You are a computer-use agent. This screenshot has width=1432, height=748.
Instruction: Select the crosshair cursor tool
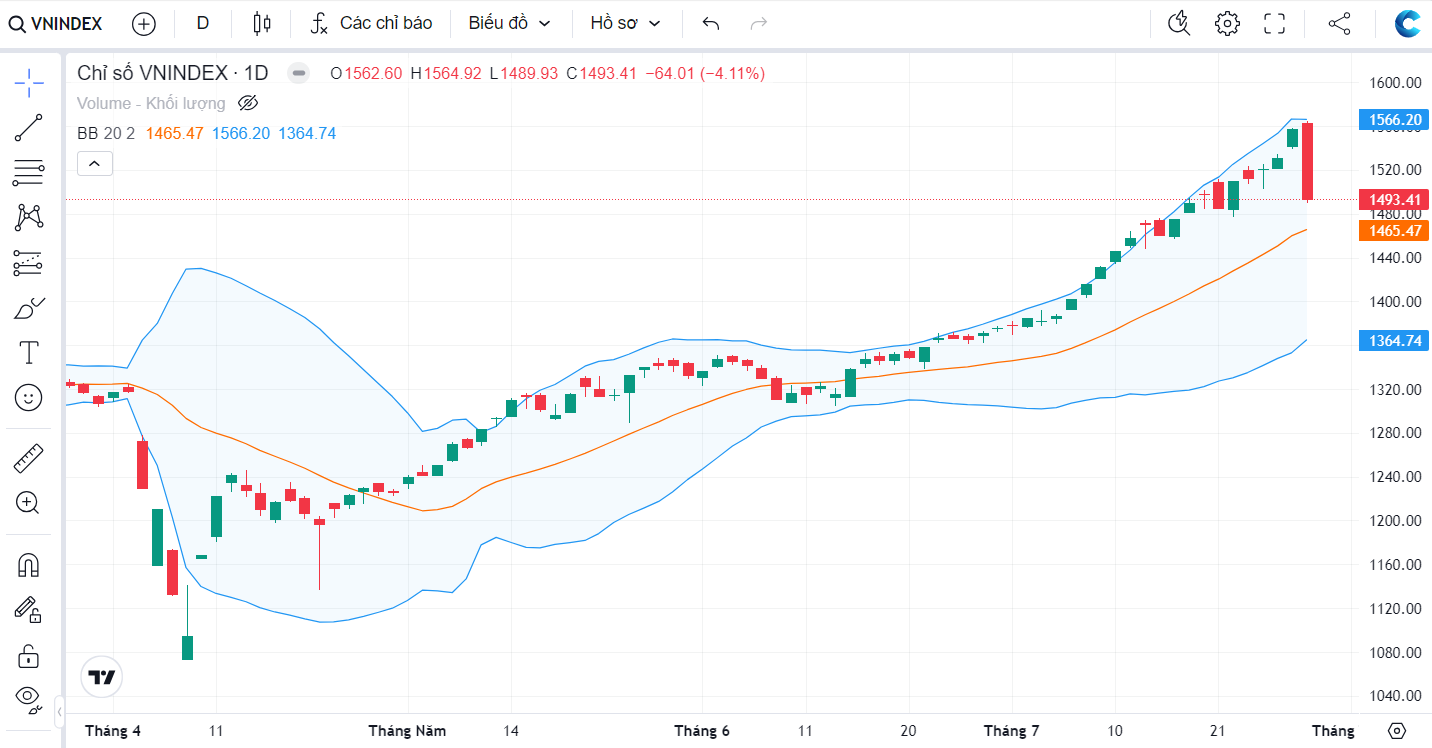pos(29,83)
